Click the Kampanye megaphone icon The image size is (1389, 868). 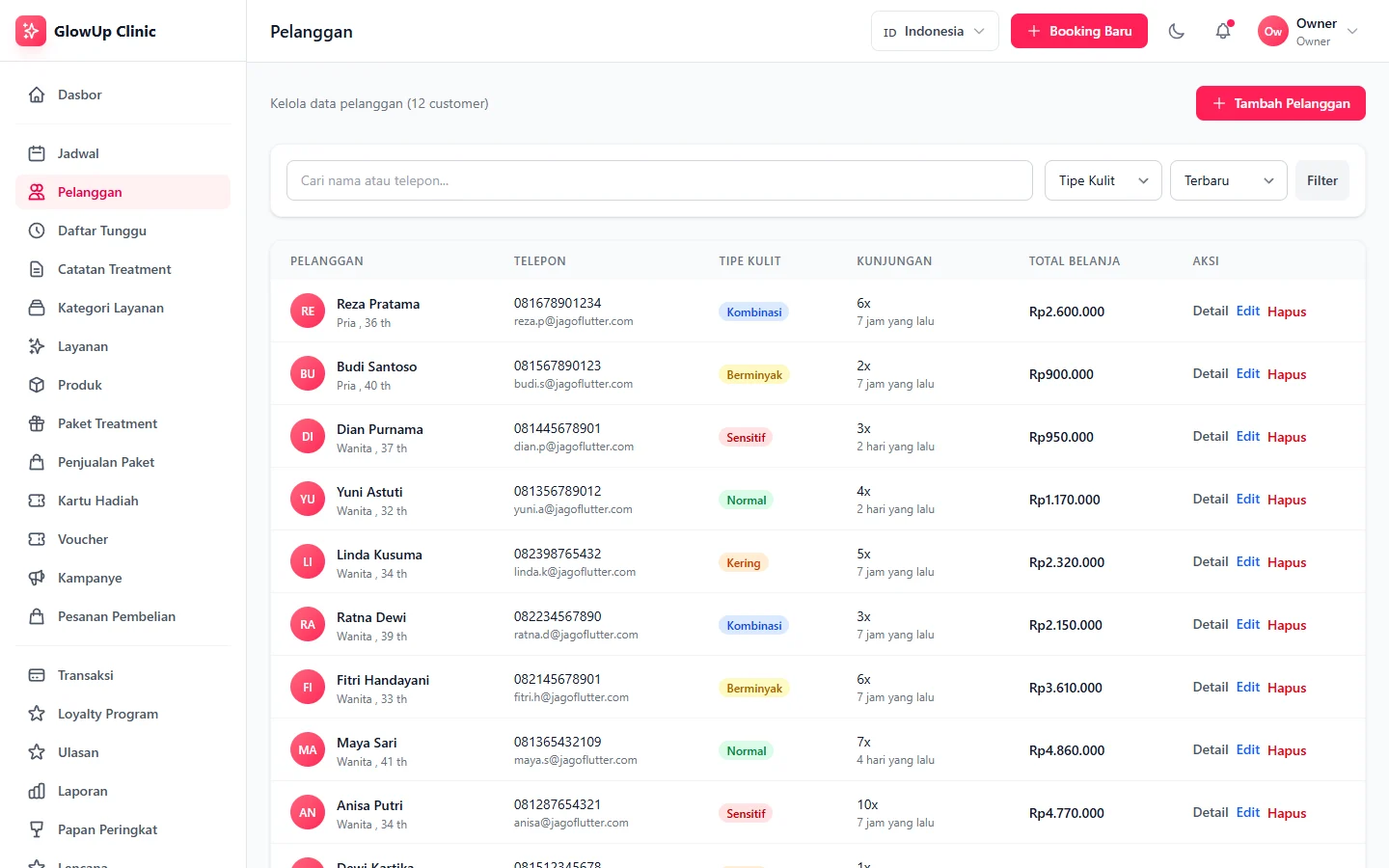point(37,578)
